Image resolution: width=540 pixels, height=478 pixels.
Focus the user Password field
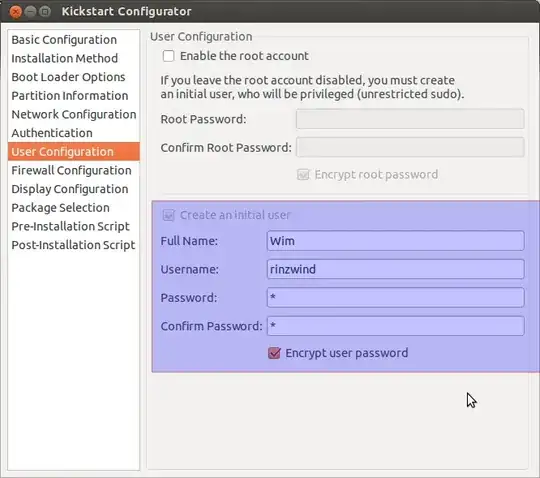point(395,298)
